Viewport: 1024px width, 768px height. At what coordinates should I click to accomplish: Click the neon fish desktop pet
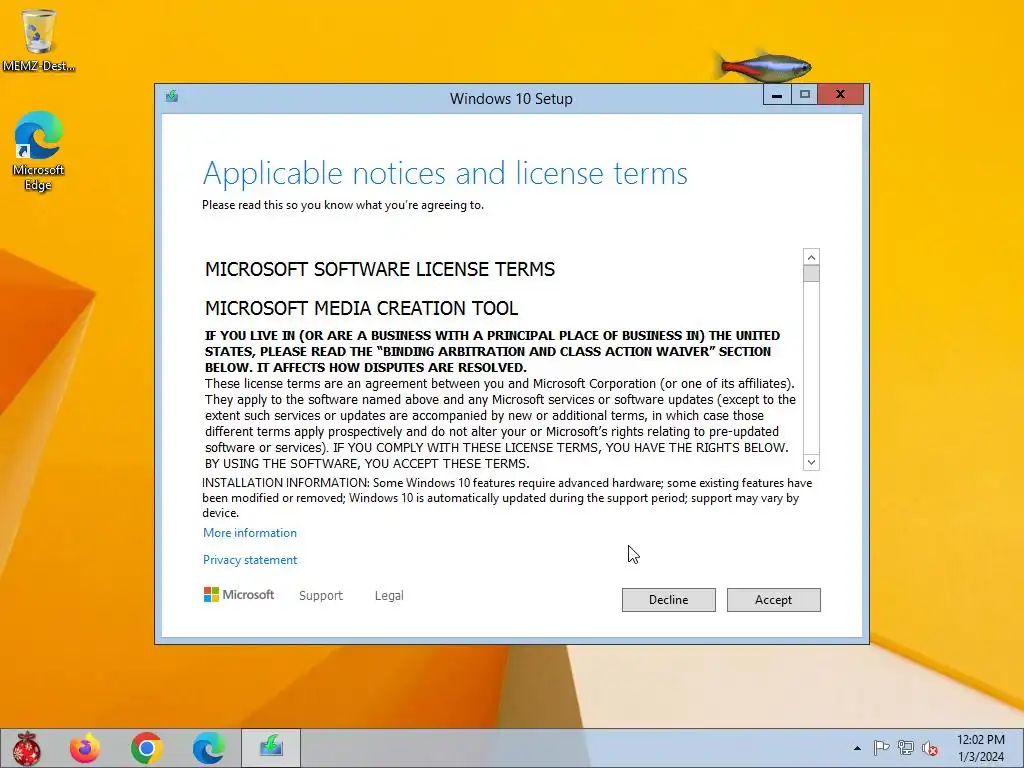point(762,66)
